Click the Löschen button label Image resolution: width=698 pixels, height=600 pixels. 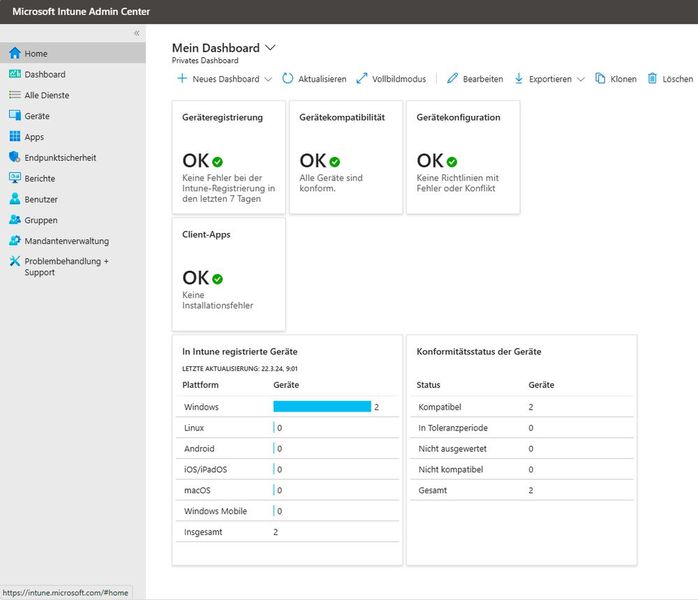(678, 79)
